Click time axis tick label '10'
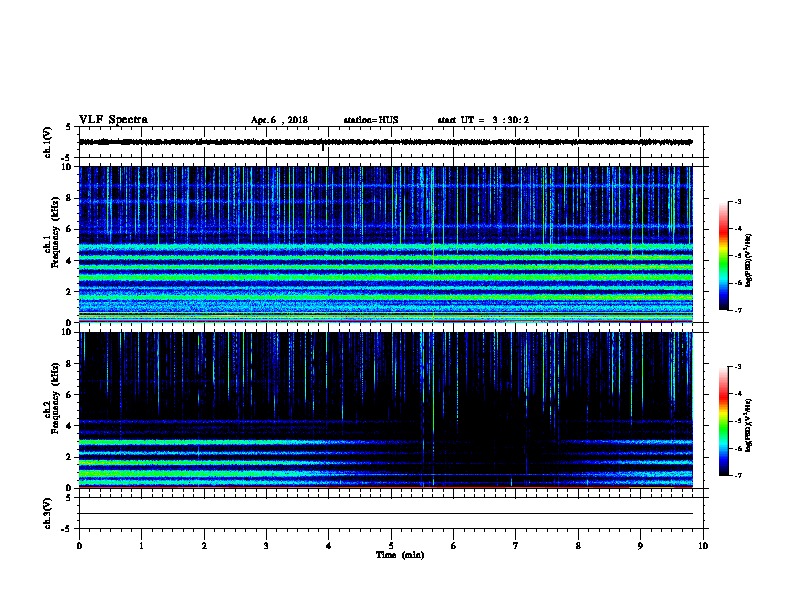Screen dimensions: 792x612 [703, 546]
